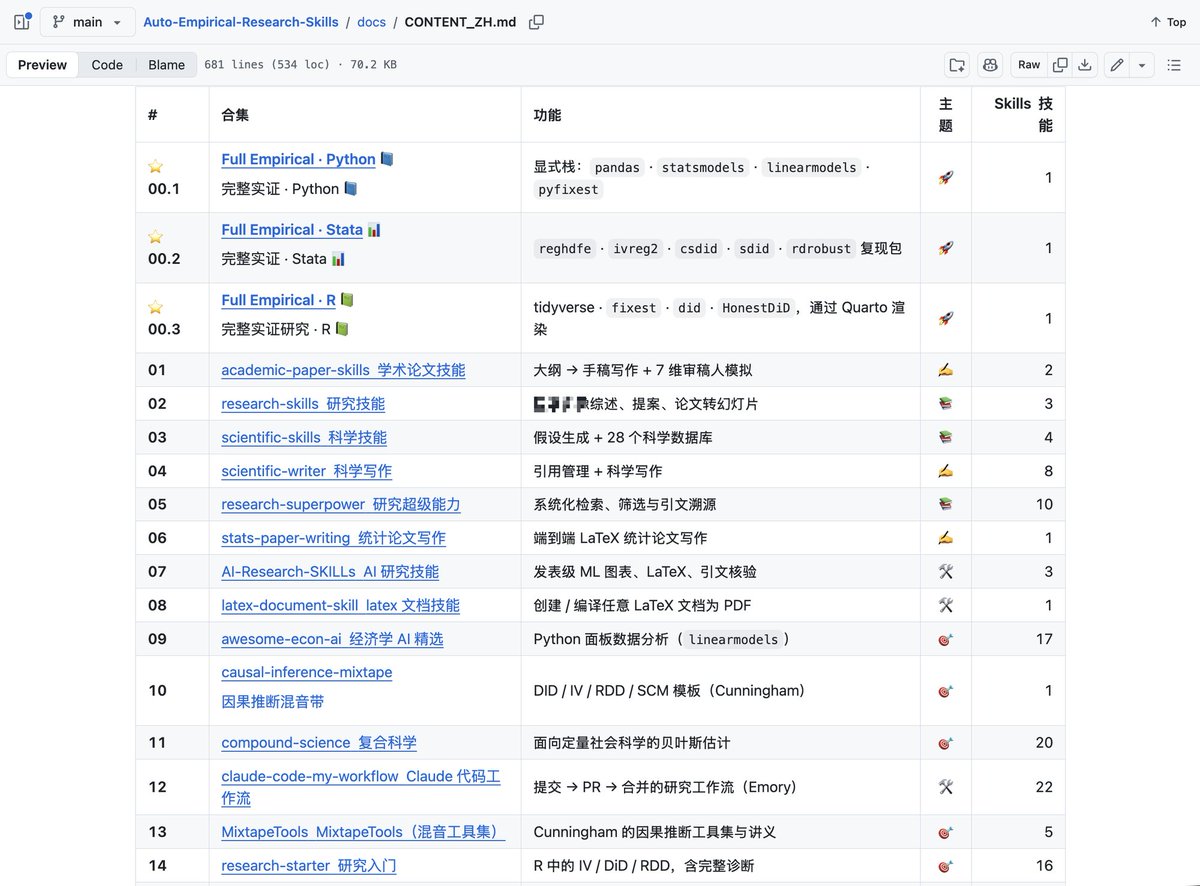Open scientific-skills link
This screenshot has width=1200, height=886.
[304, 437]
